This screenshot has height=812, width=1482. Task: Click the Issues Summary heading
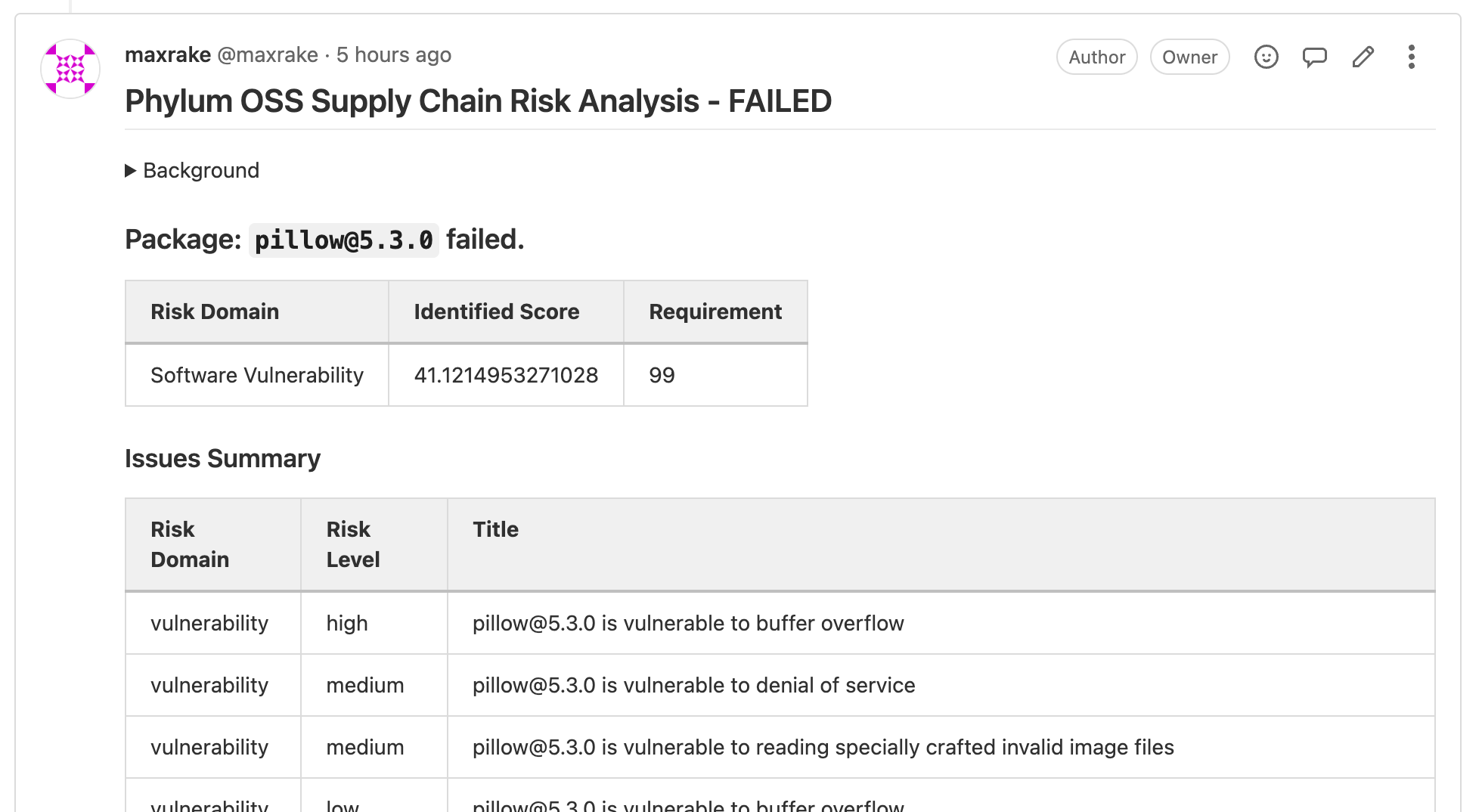click(x=222, y=458)
